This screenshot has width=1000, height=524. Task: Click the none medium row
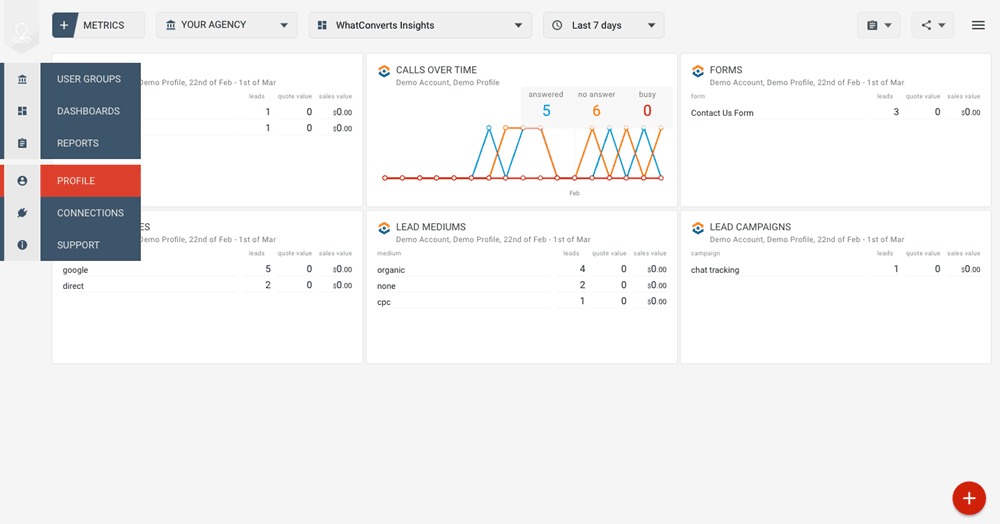click(521, 286)
